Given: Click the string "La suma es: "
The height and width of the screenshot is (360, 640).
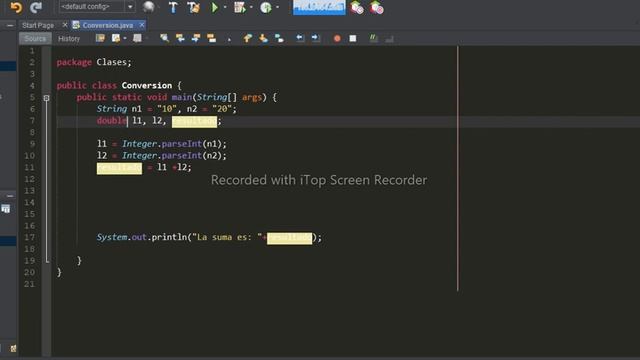Looking at the screenshot, I should click(227, 237).
